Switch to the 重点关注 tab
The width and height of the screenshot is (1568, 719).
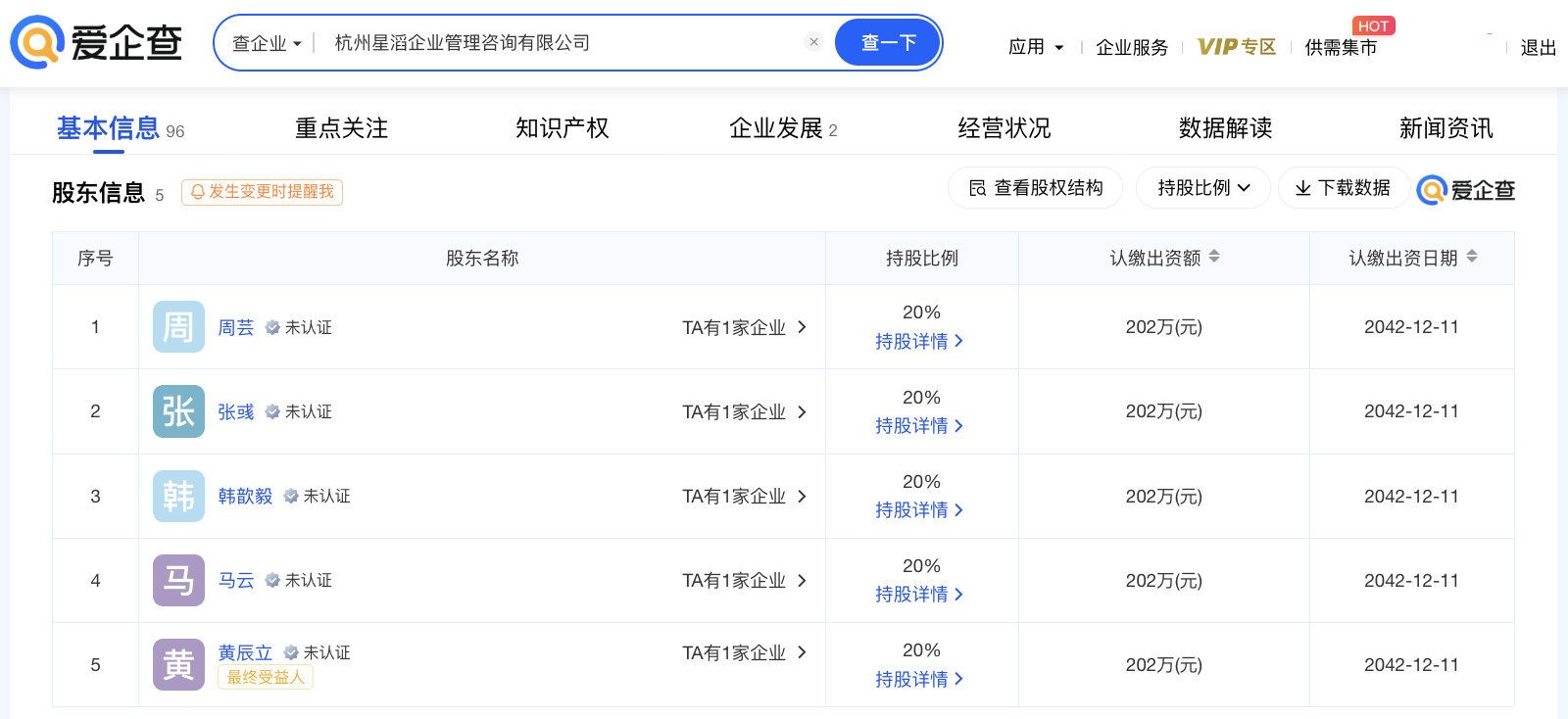pyautogui.click(x=342, y=128)
